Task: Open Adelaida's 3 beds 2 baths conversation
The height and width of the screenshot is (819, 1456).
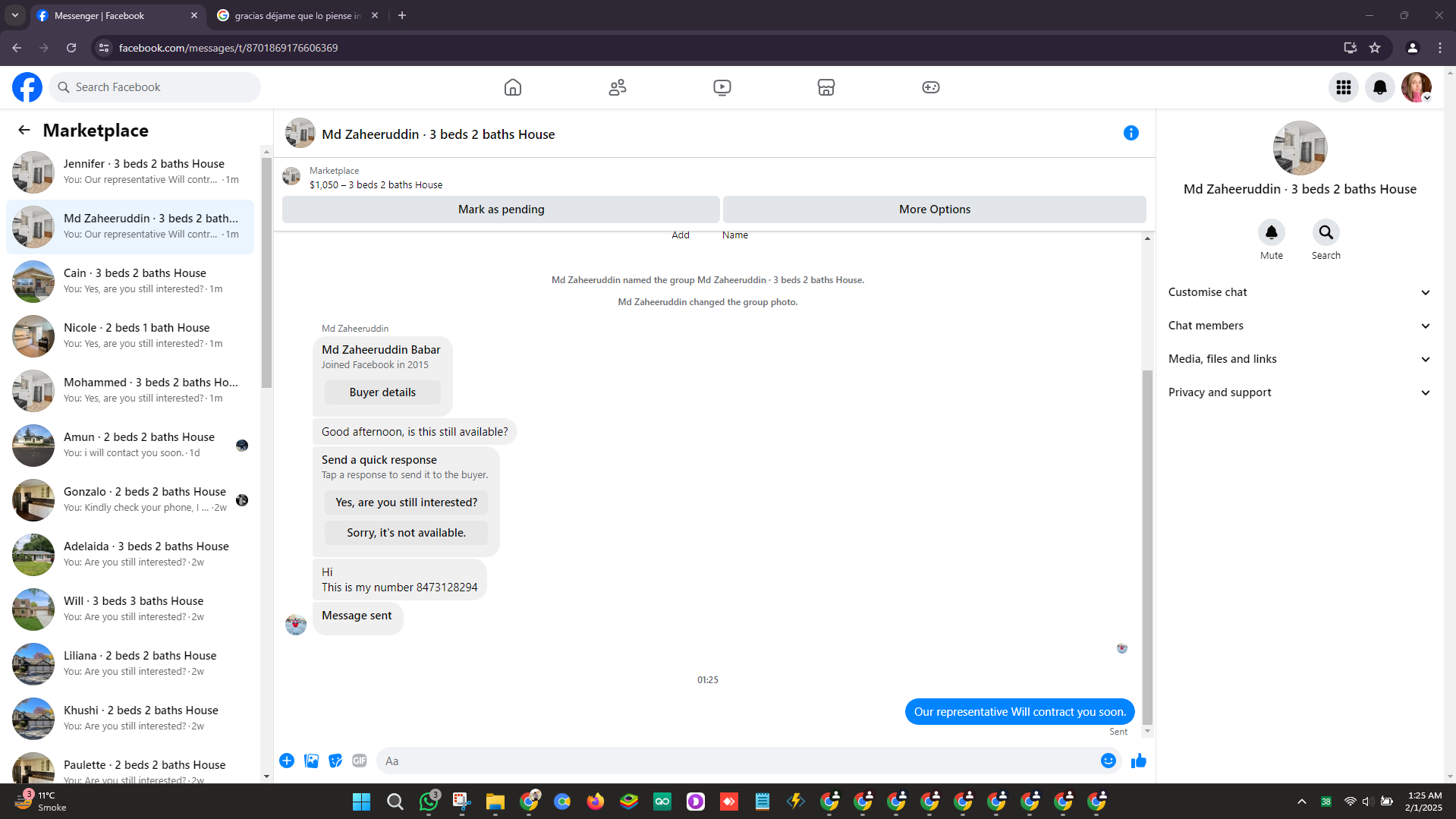Action: [130, 554]
